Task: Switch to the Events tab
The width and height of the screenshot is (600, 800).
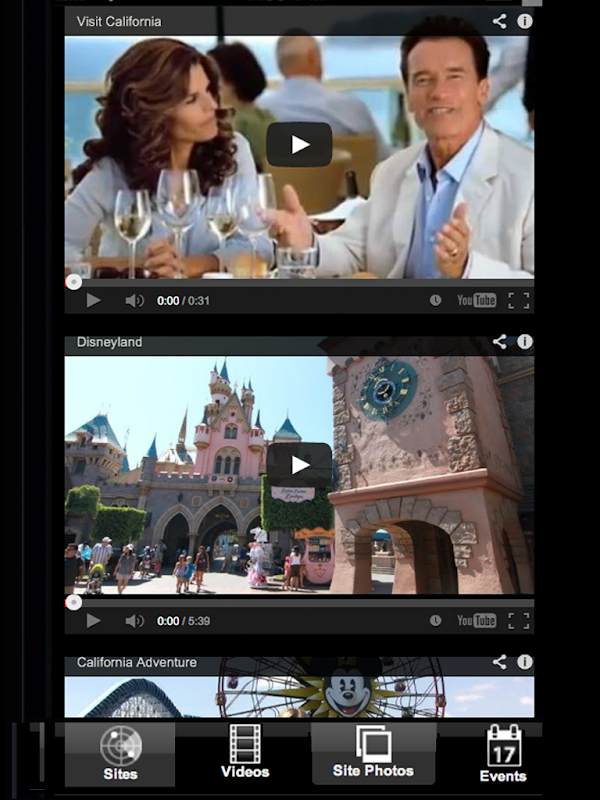Action: [503, 754]
